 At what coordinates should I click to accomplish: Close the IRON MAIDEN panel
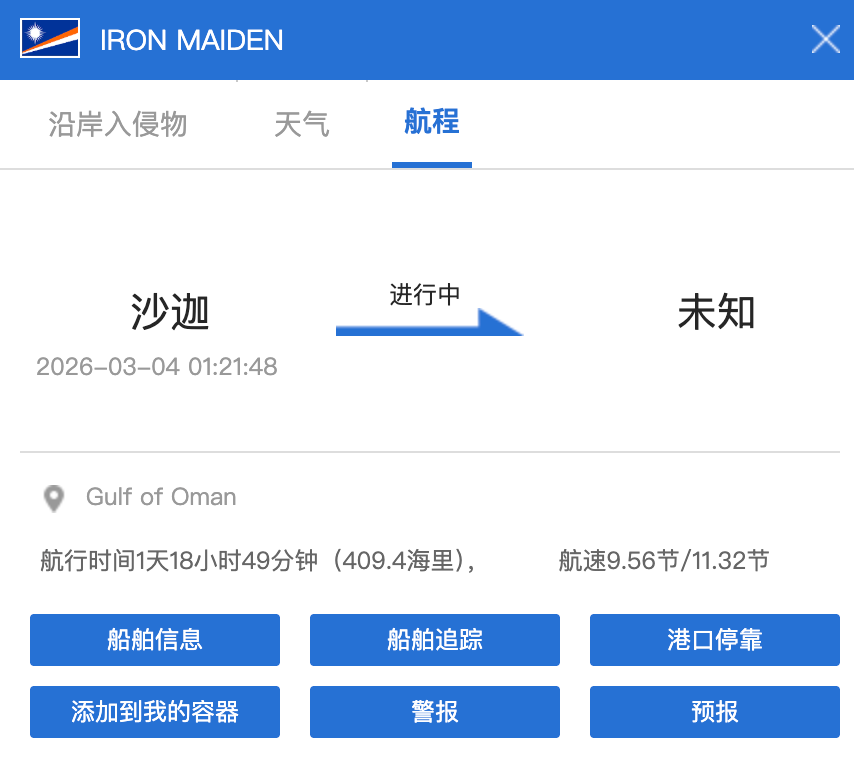825,39
